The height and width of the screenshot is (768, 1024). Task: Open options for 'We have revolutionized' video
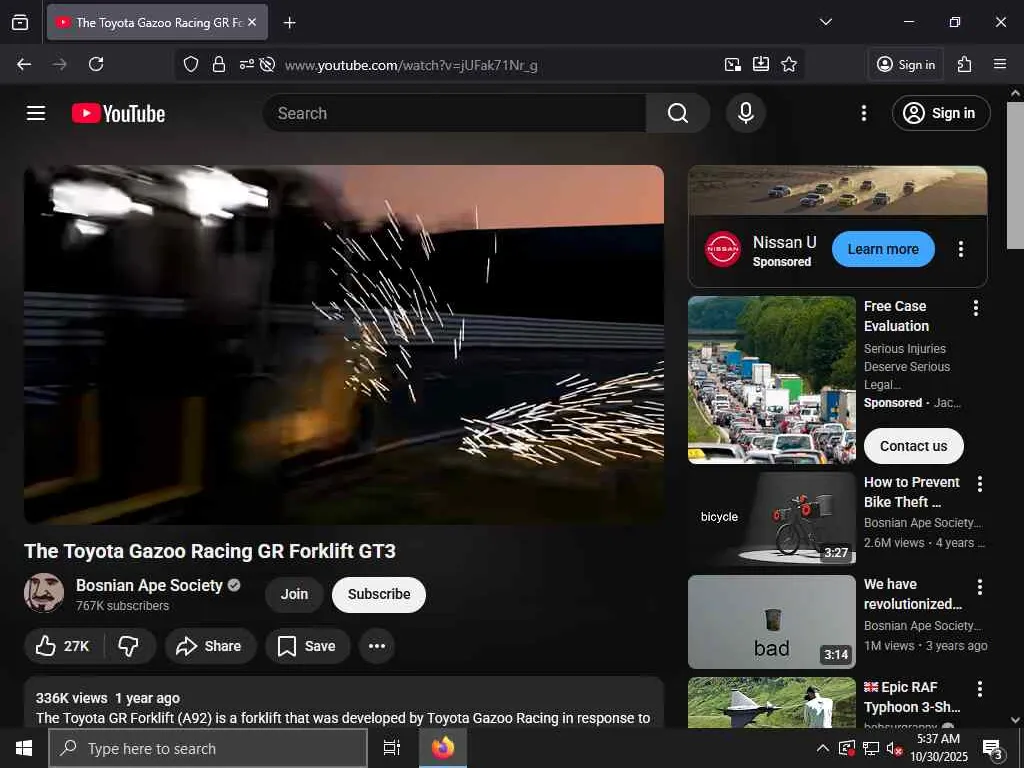pos(980,586)
